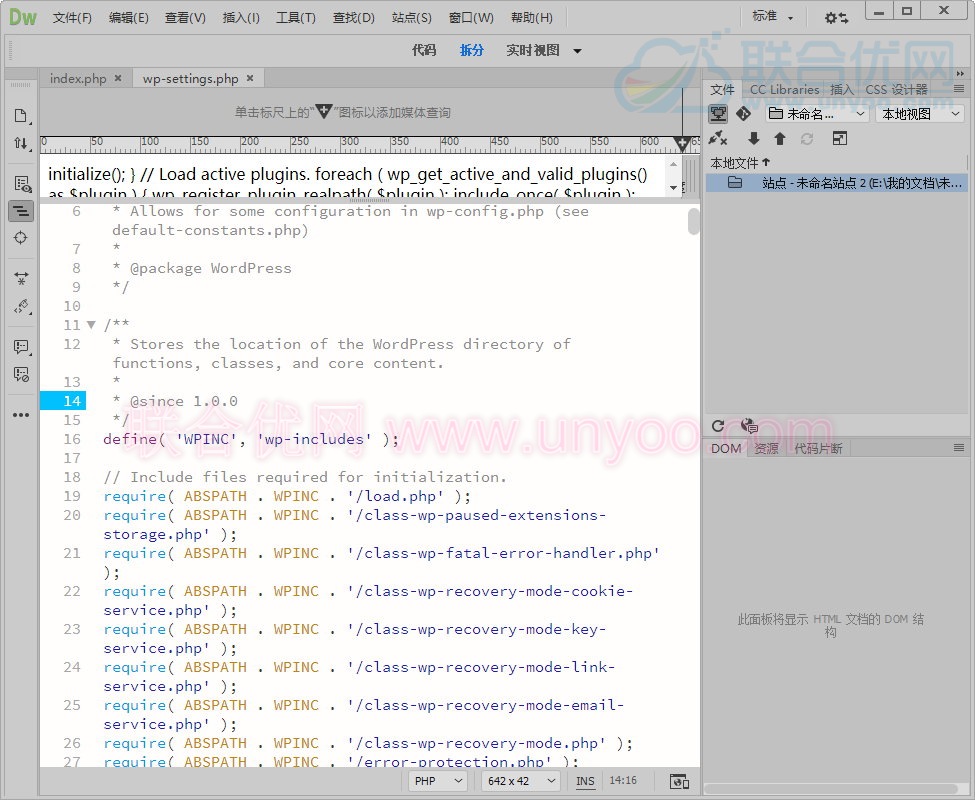Viewport: 975px width, 800px height.
Task: Close the index.php tab
Action: (118, 78)
